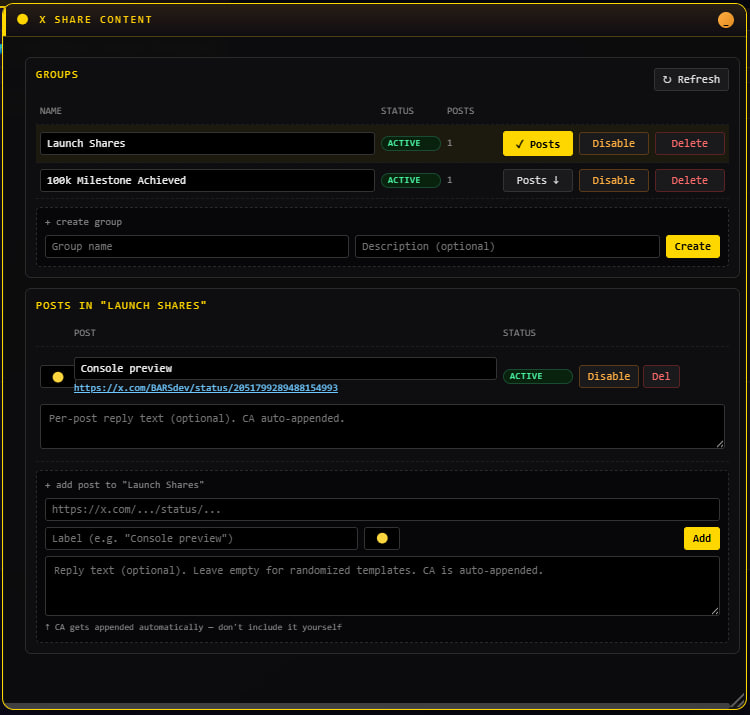This screenshot has height=715, width=750.
Task: Click resize grip of add-post reply box
Action: click(715, 611)
